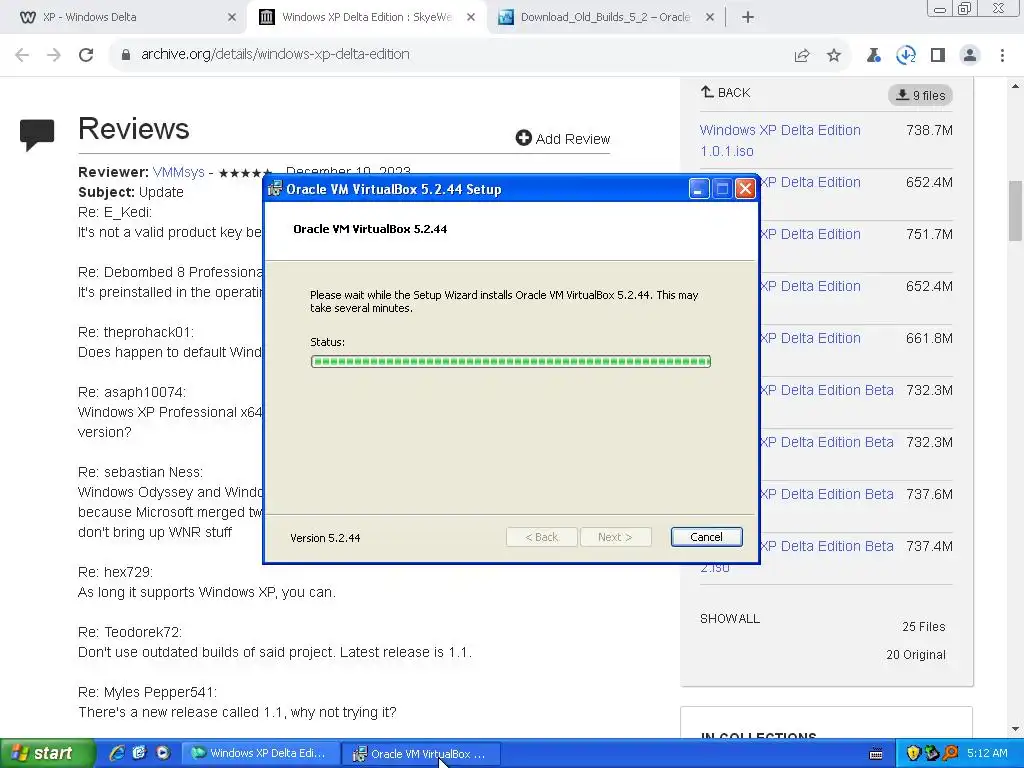Click the magnifier system tray icon
This screenshot has width=1024, height=768.
pyautogui.click(x=950, y=753)
